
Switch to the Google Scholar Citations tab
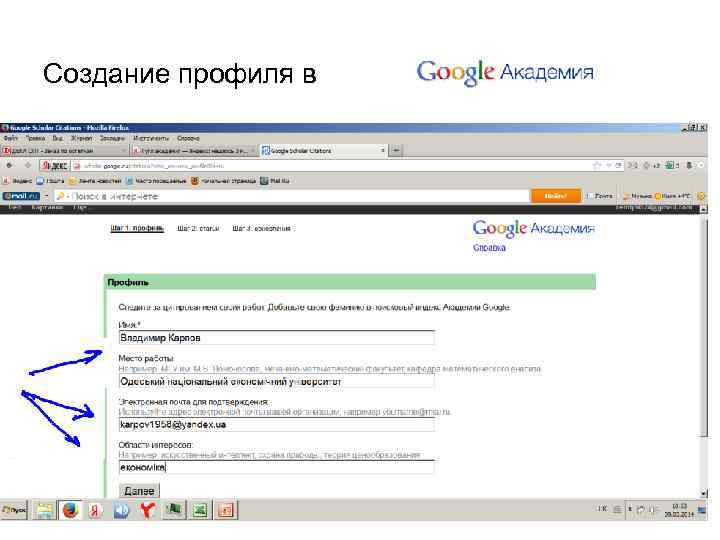point(324,151)
